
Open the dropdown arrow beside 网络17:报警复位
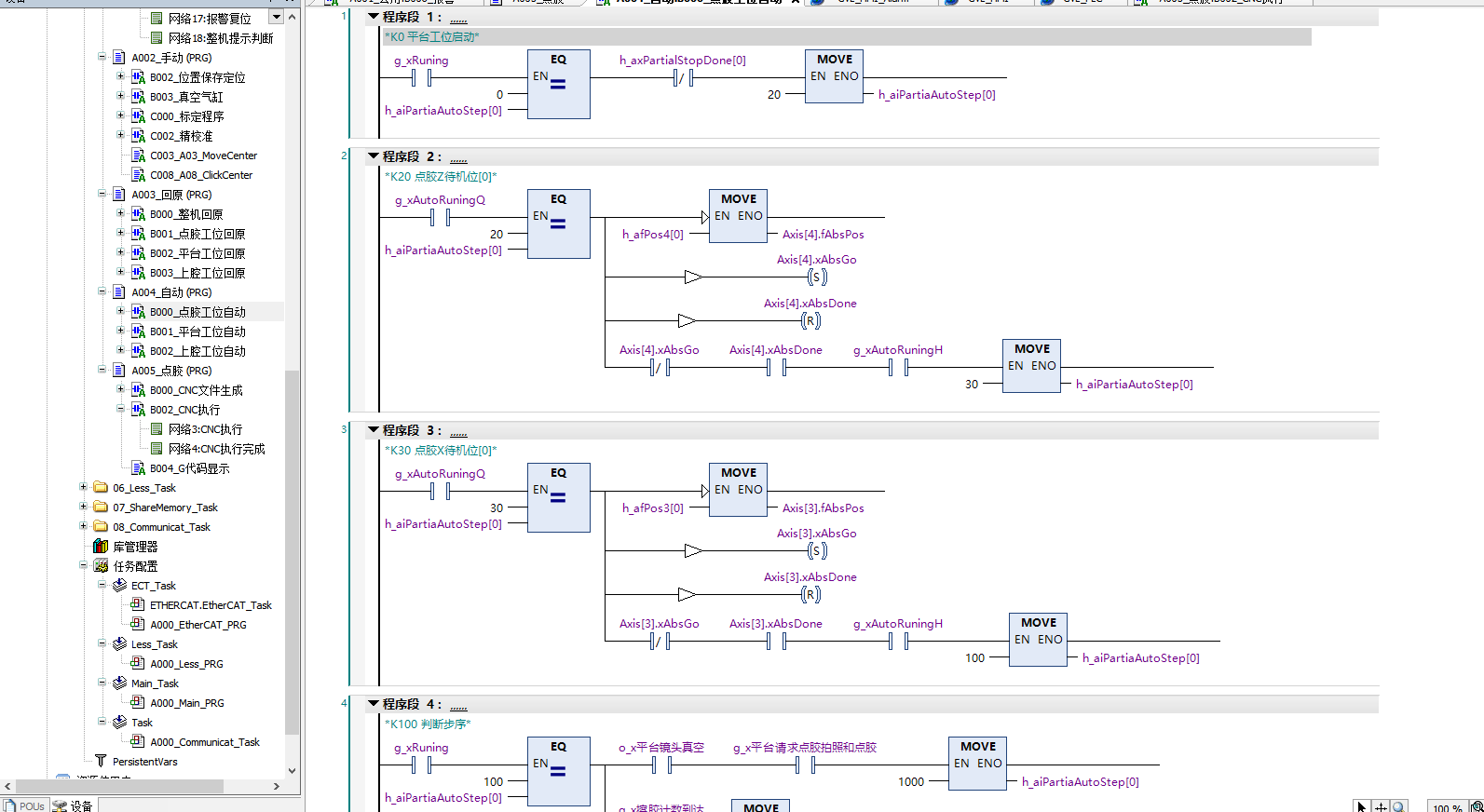click(x=276, y=18)
